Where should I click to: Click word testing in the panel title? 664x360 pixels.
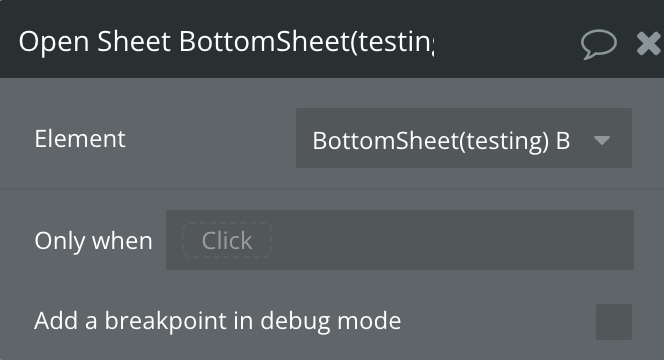[396, 43]
